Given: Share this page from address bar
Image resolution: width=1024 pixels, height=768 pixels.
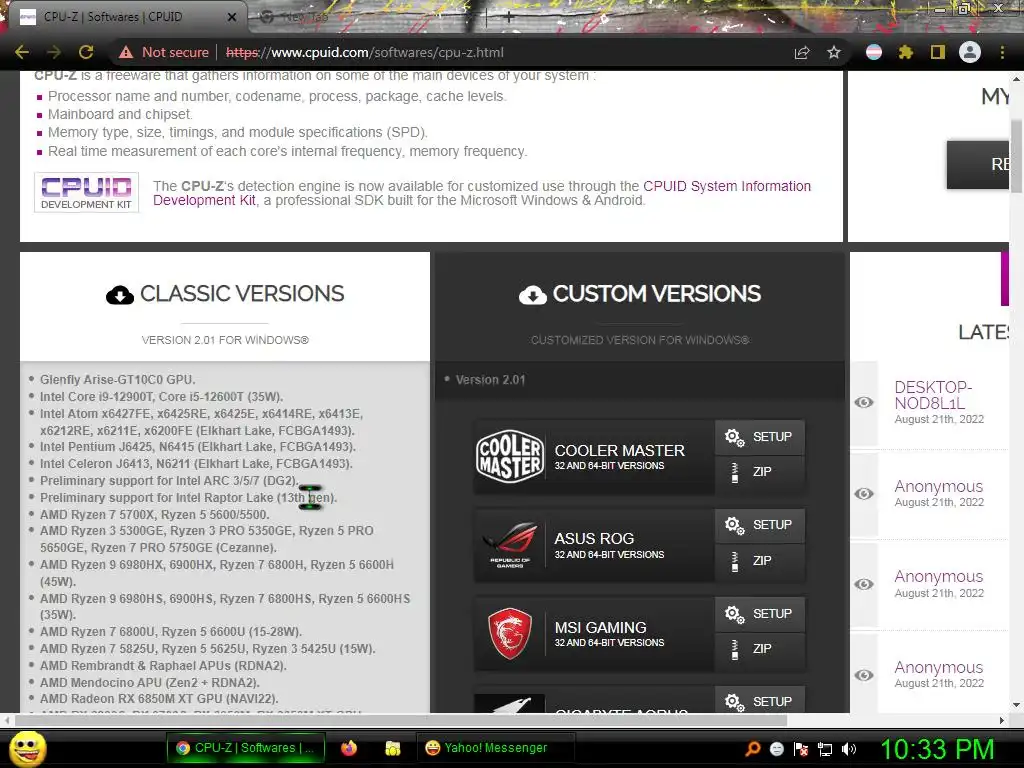Looking at the screenshot, I should point(802,52).
